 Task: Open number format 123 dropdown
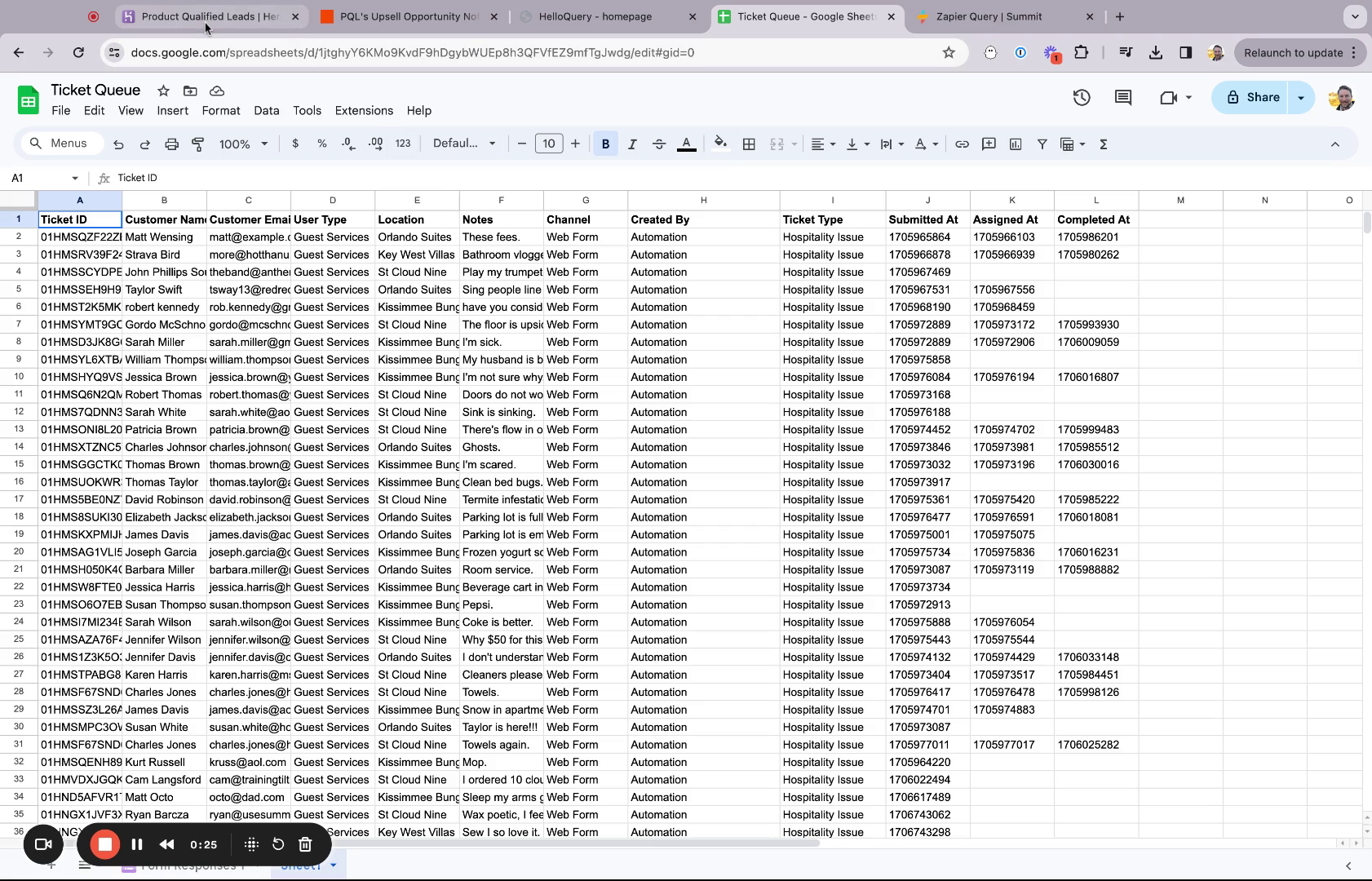tap(403, 144)
